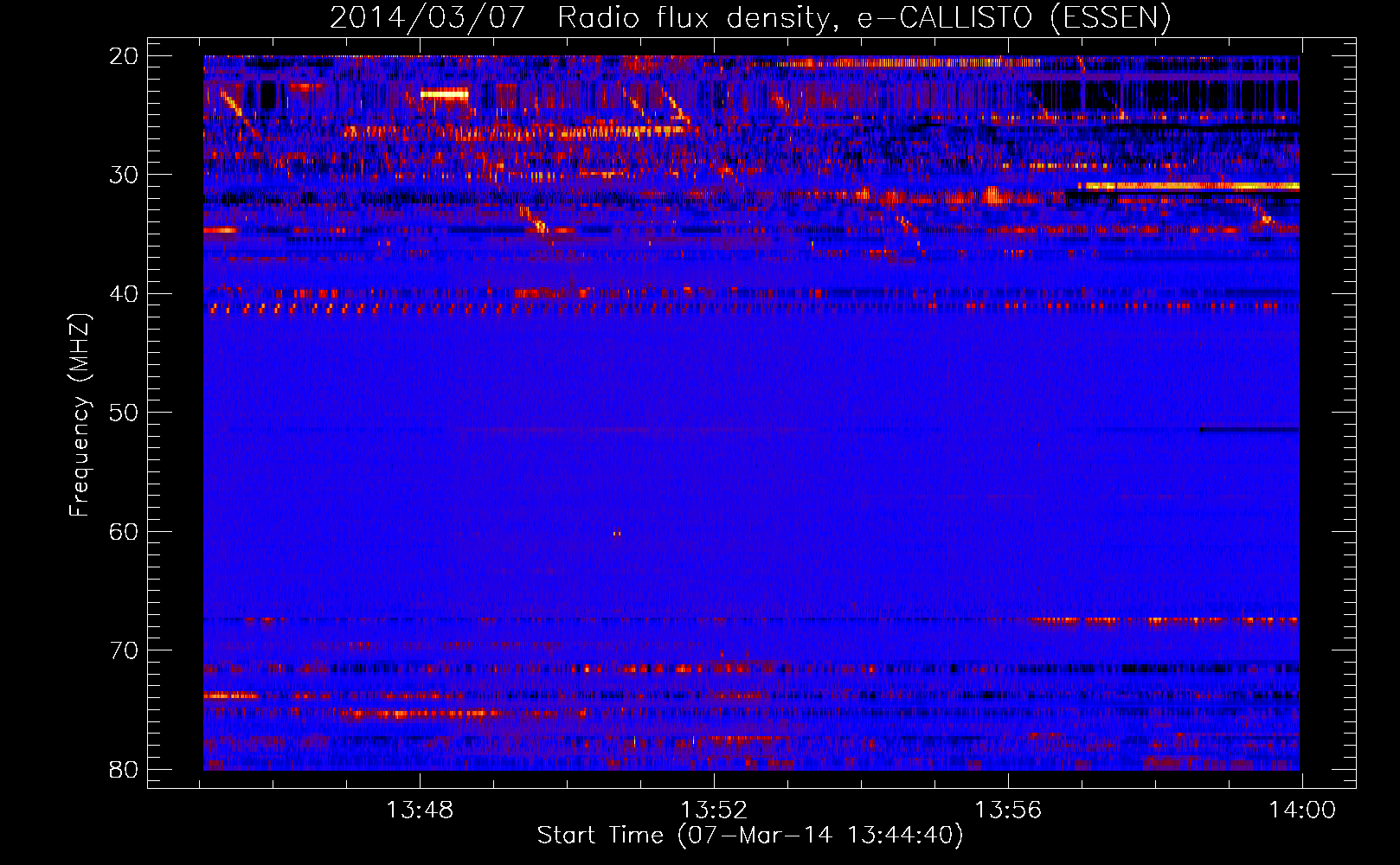Select the 13:52 time tick label
Viewport: 1400px width, 865px height.
[x=714, y=811]
